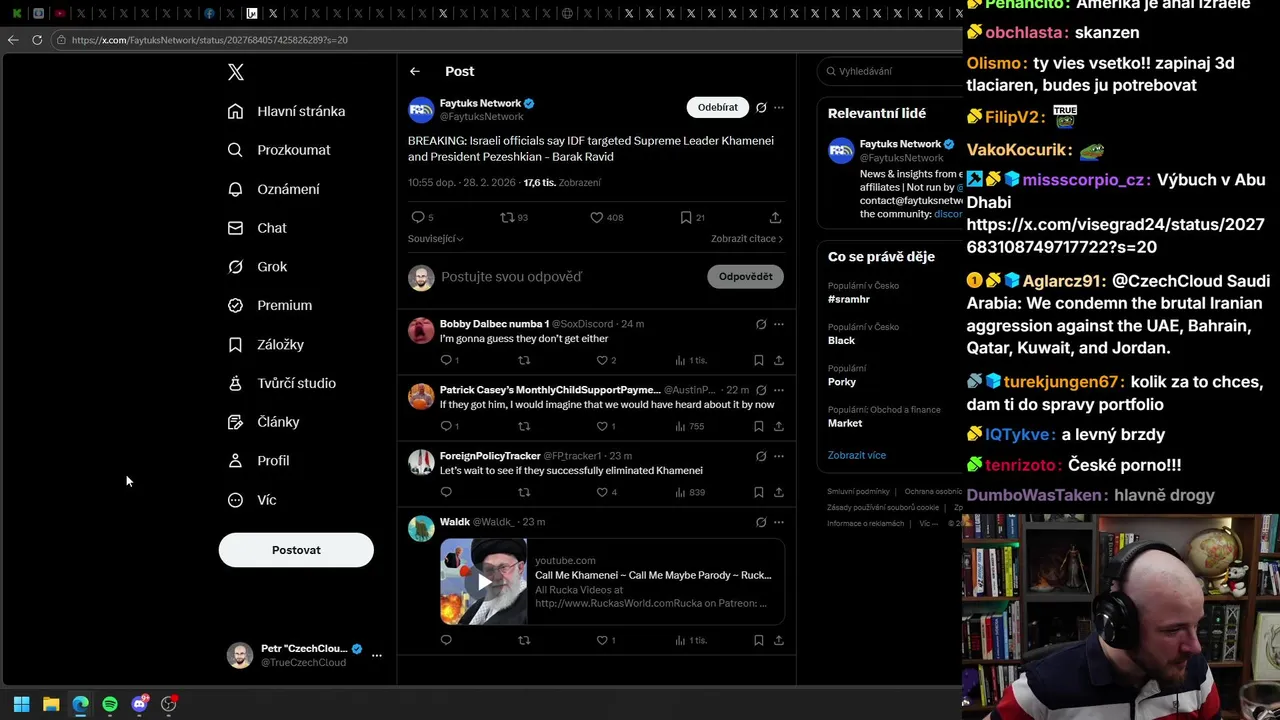The height and width of the screenshot is (720, 1280).
Task: Open Zobrazit citace quotes link
Action: point(747,239)
